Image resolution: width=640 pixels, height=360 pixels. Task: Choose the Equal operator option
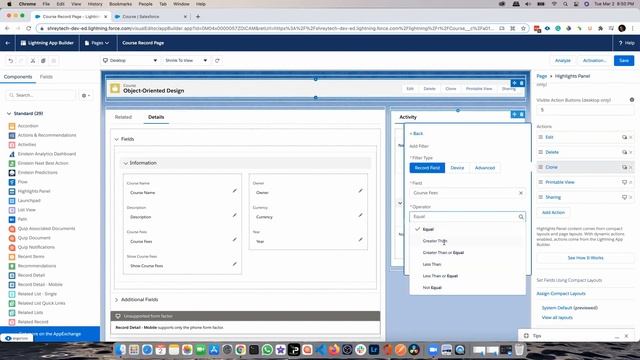(x=467, y=229)
